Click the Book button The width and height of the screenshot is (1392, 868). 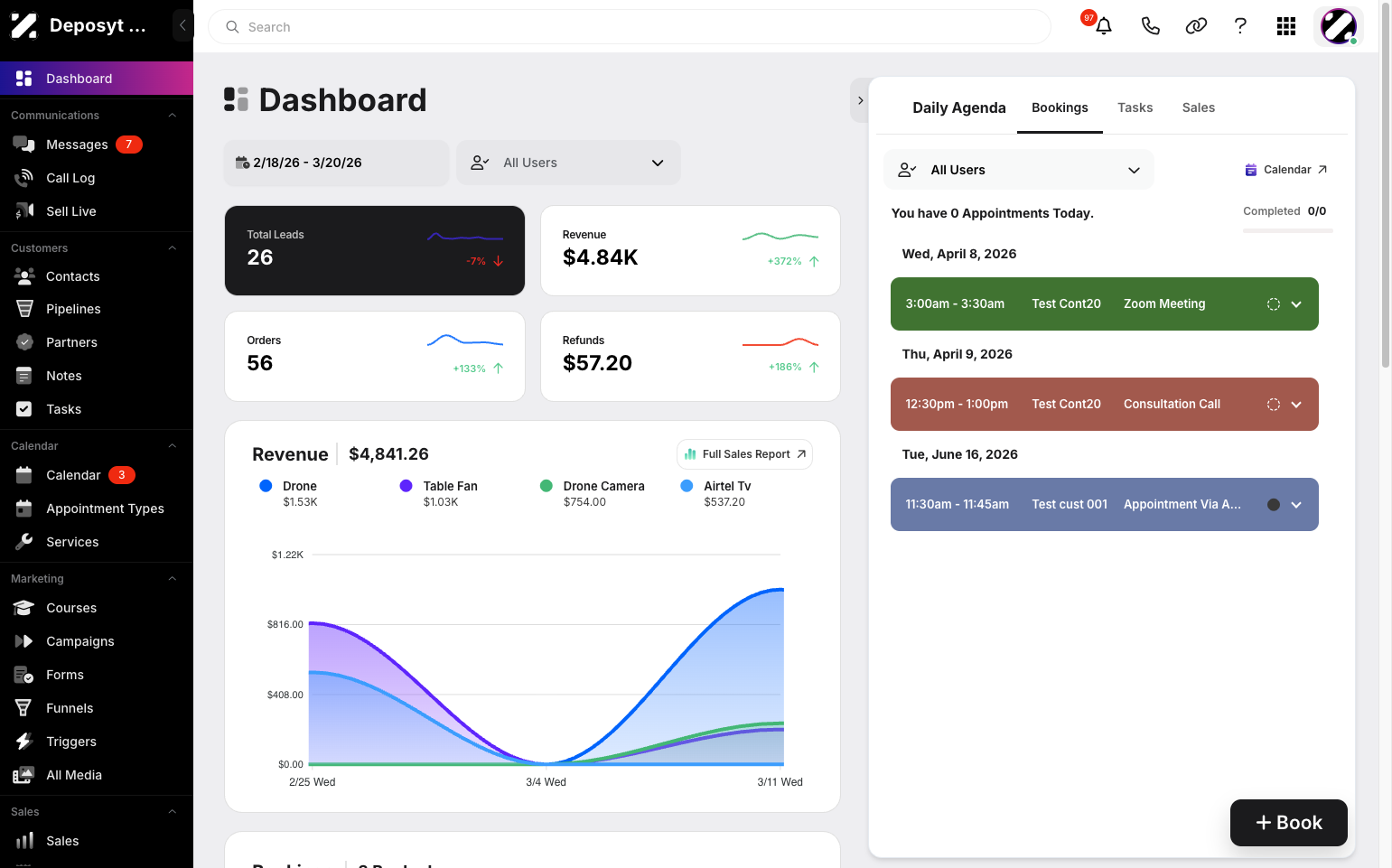pos(1288,823)
